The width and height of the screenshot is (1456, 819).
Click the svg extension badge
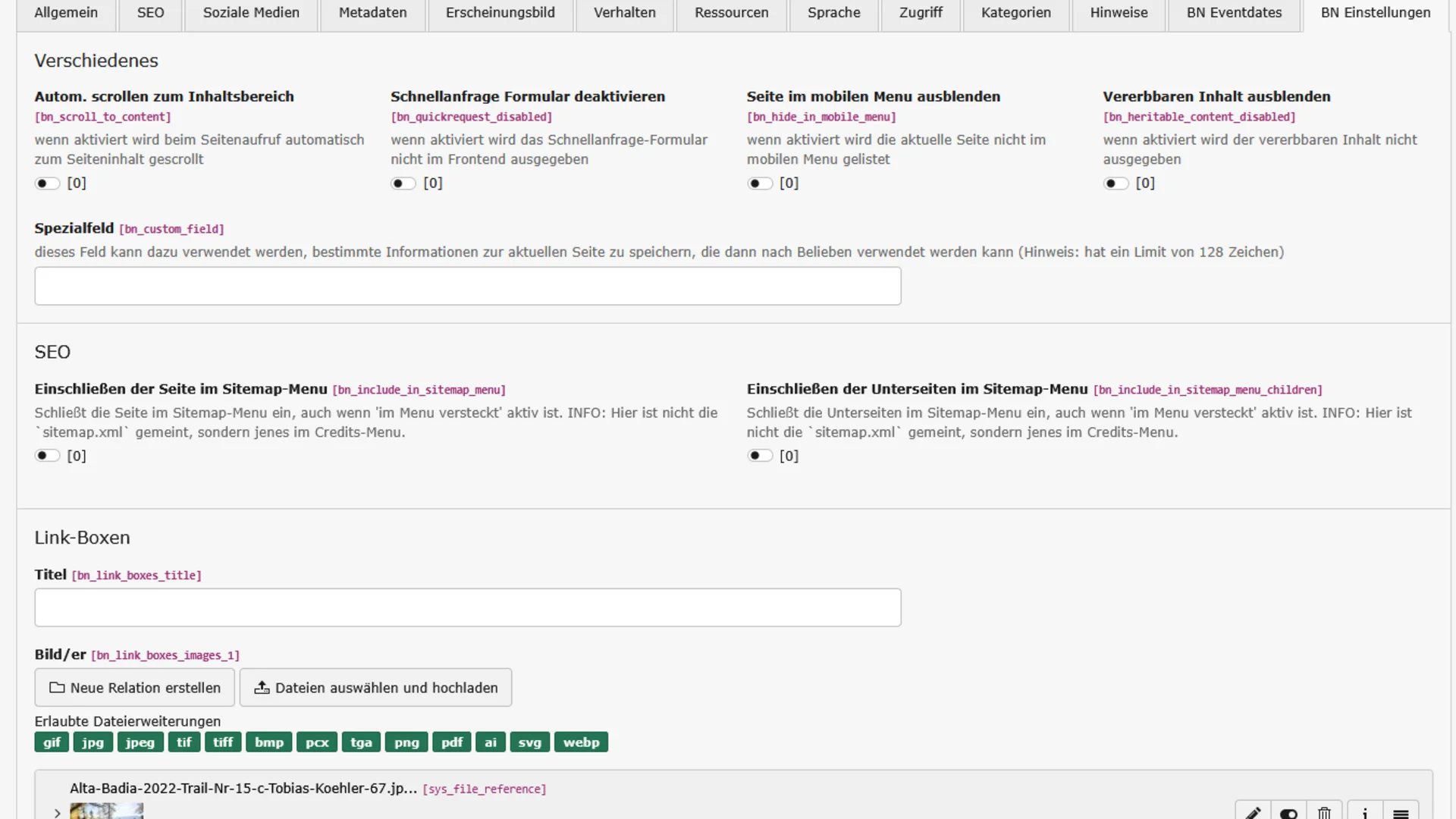click(530, 742)
